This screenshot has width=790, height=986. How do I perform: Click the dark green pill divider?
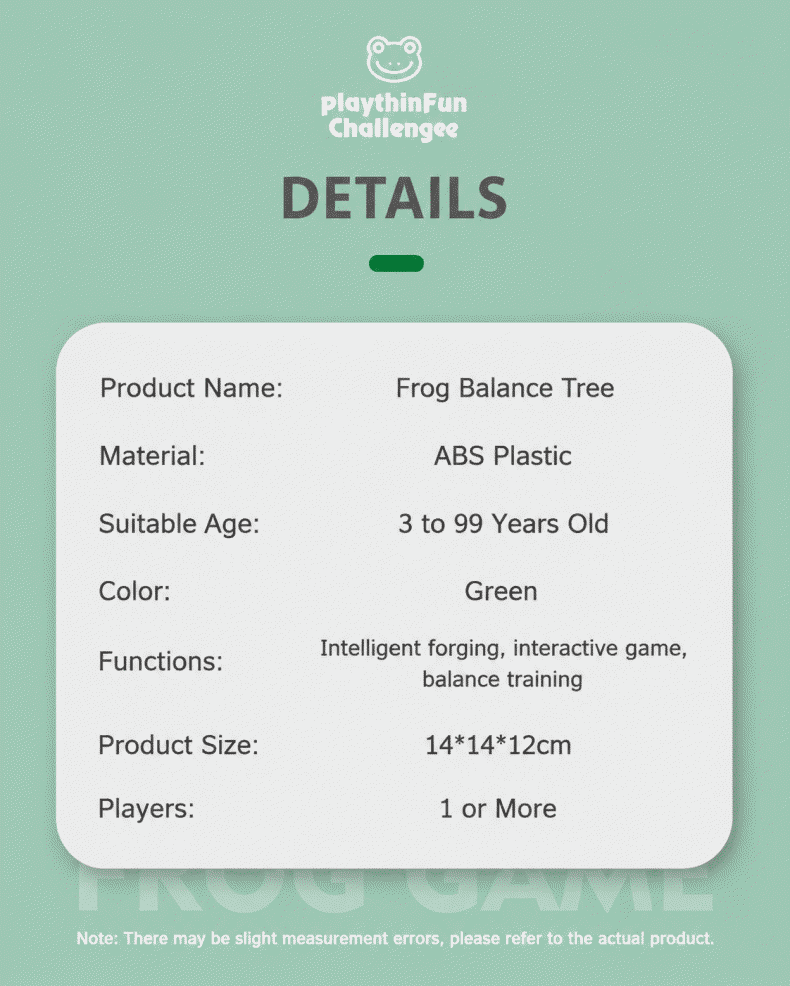tap(396, 263)
